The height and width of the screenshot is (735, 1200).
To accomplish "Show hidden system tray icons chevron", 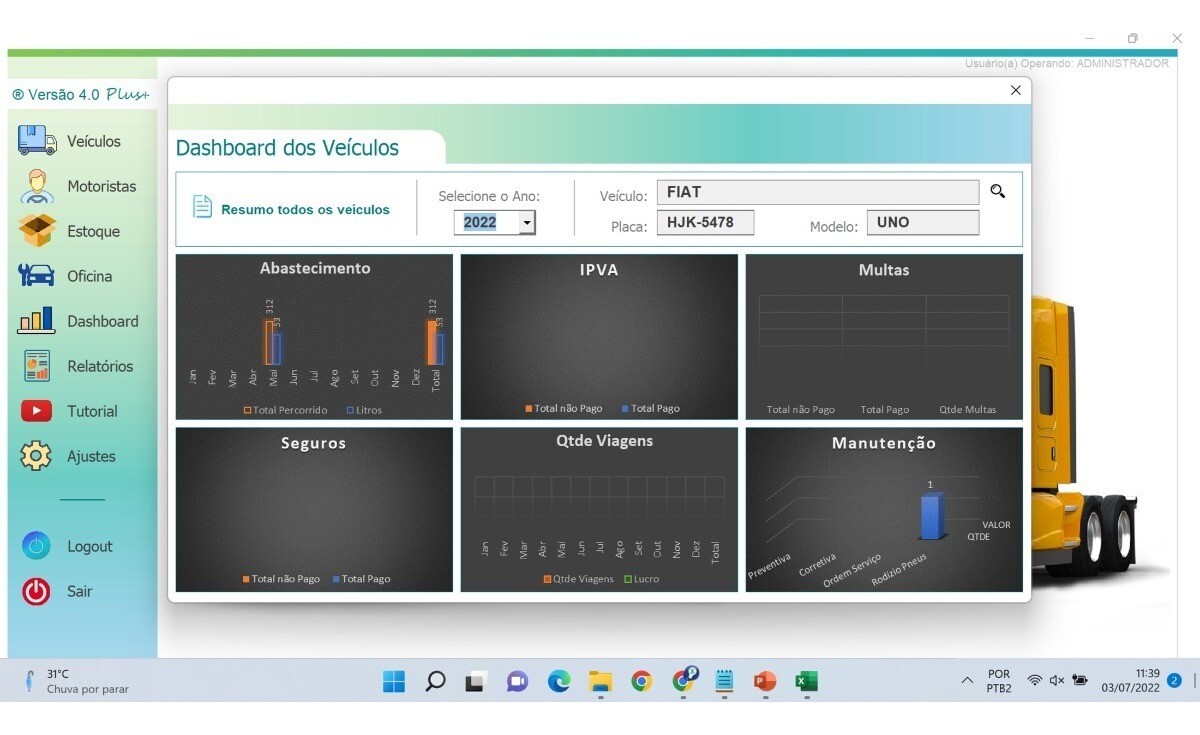I will 966,681.
